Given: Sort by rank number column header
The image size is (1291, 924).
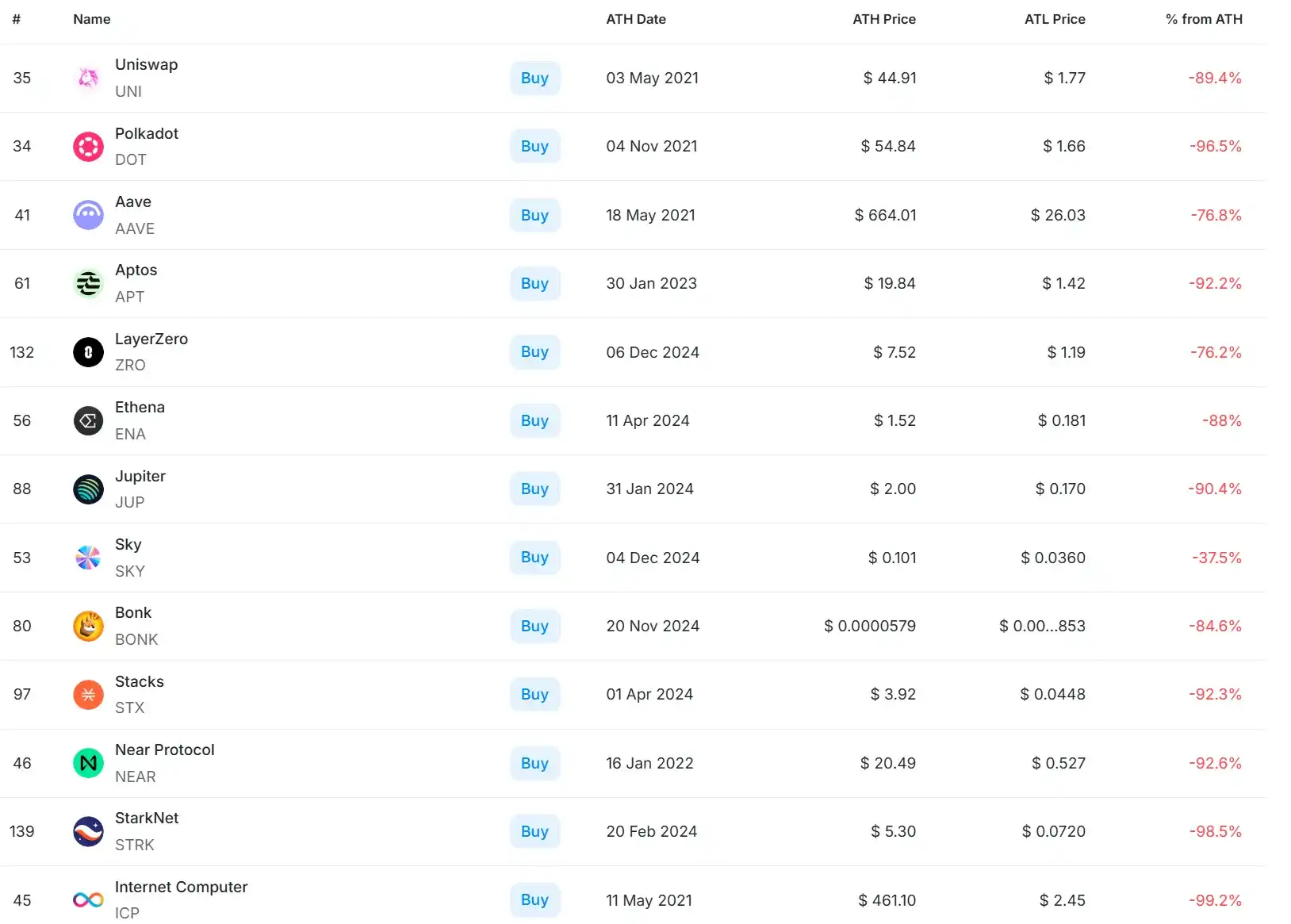Looking at the screenshot, I should tap(16, 19).
